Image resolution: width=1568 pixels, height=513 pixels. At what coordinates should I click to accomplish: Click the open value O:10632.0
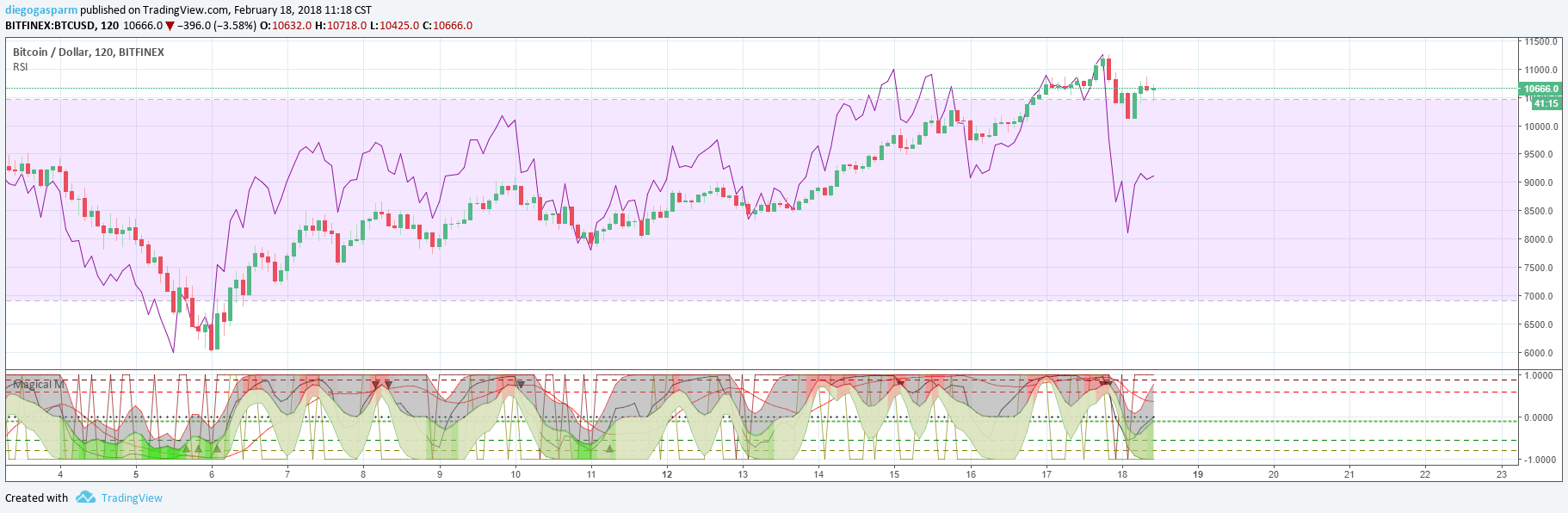[x=286, y=26]
